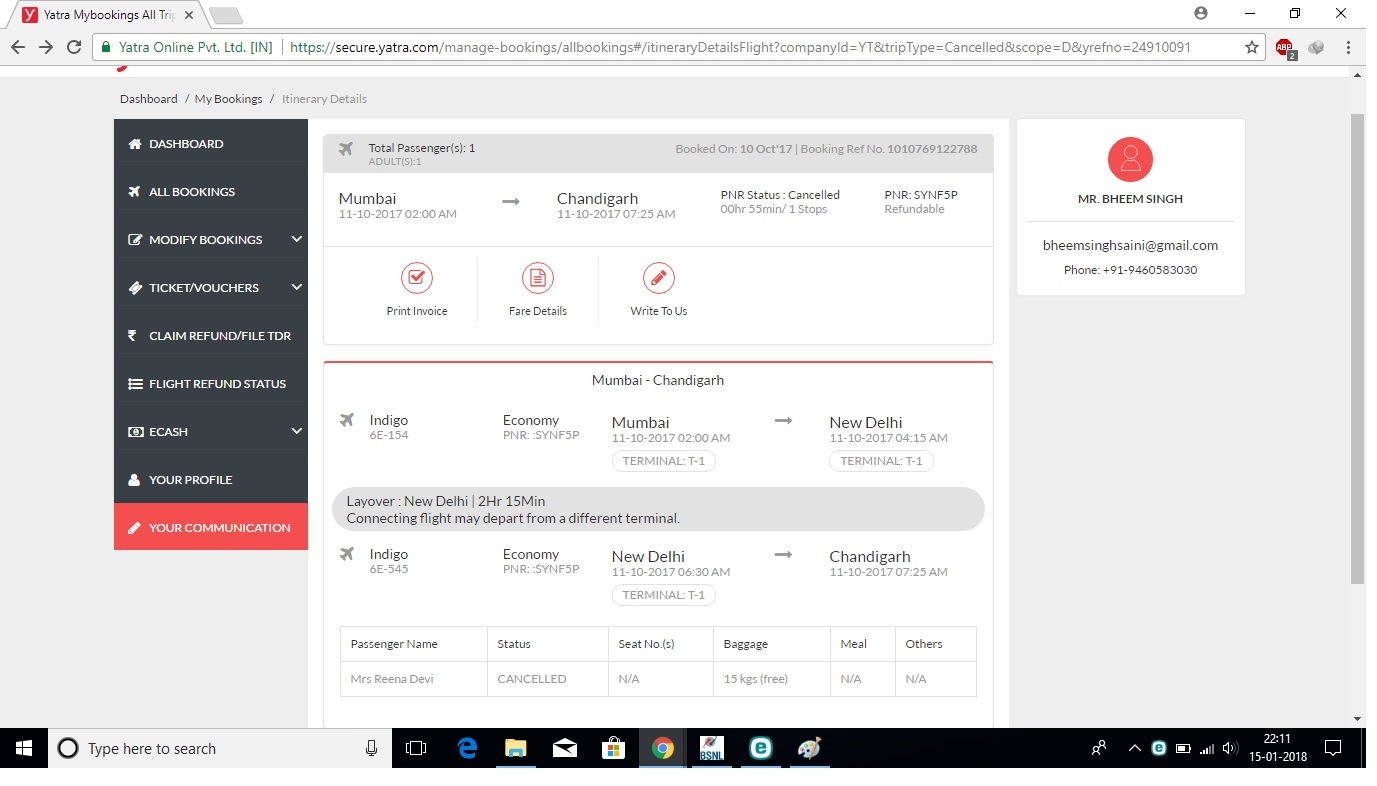Go to Dashboard breadcrumb link
Screen dimensions: 1377x786
[148, 99]
